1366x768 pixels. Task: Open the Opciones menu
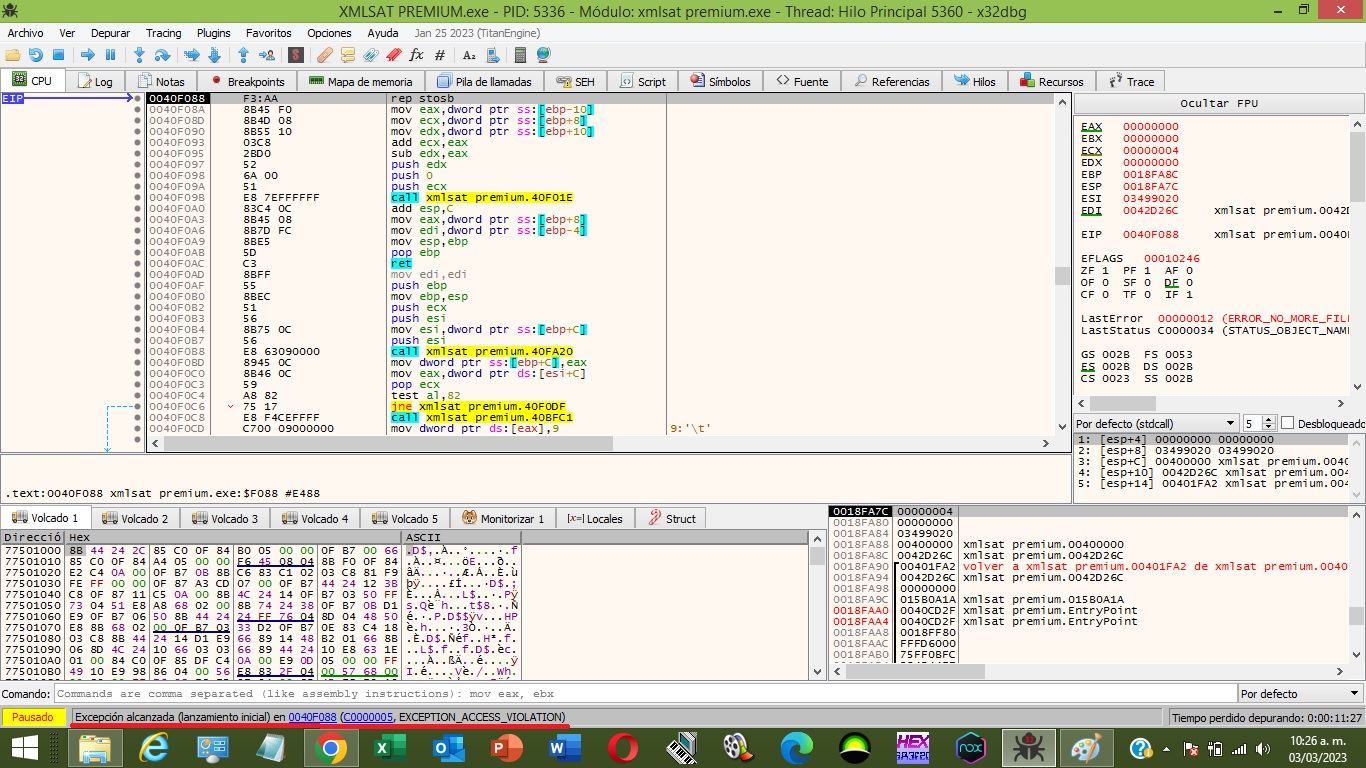pyautogui.click(x=329, y=33)
